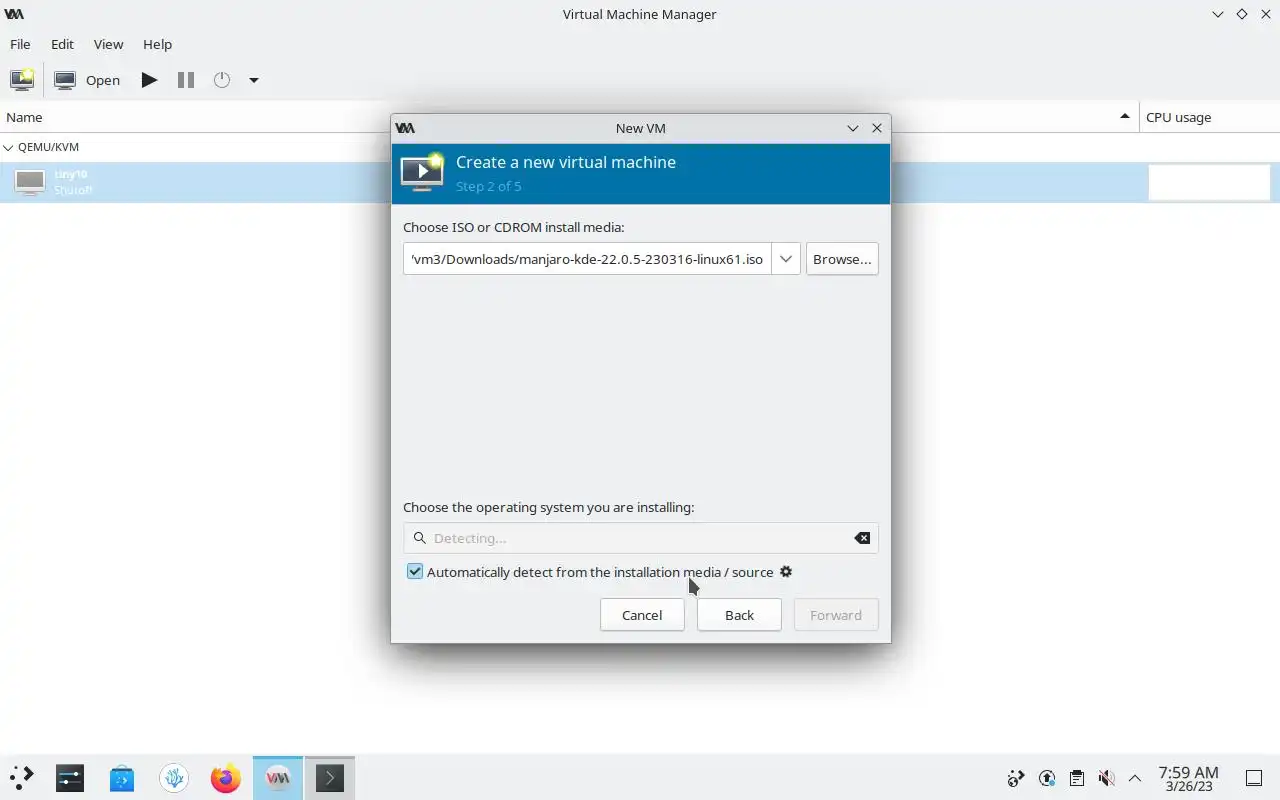Close the New VM dialog

[877, 128]
